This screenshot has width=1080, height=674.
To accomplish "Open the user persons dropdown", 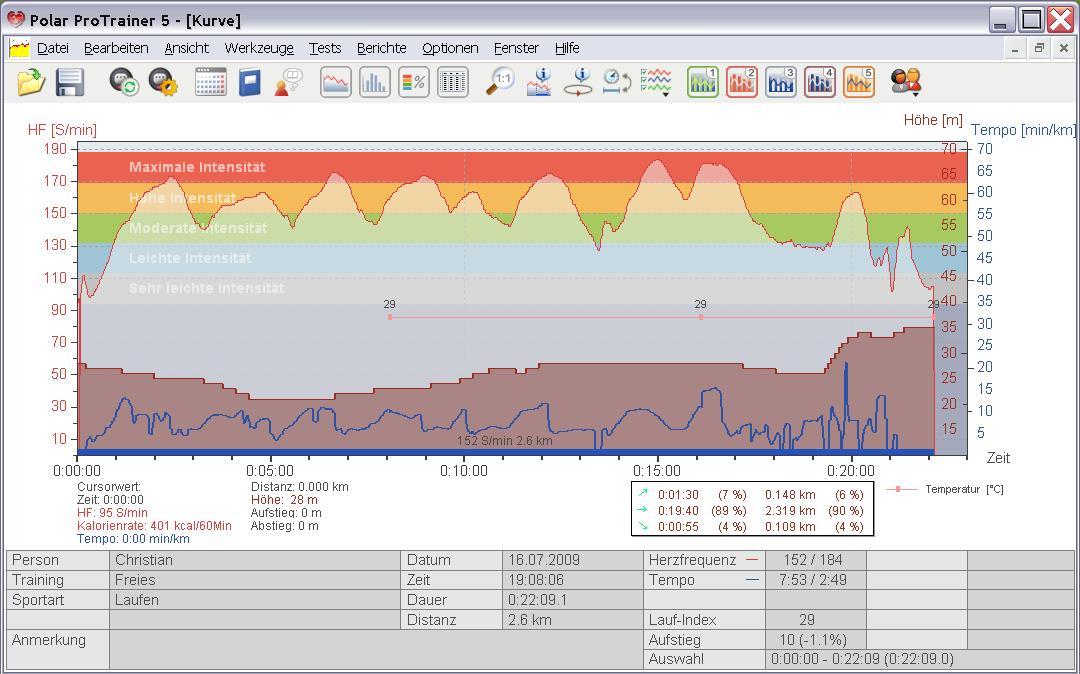I will tap(906, 82).
